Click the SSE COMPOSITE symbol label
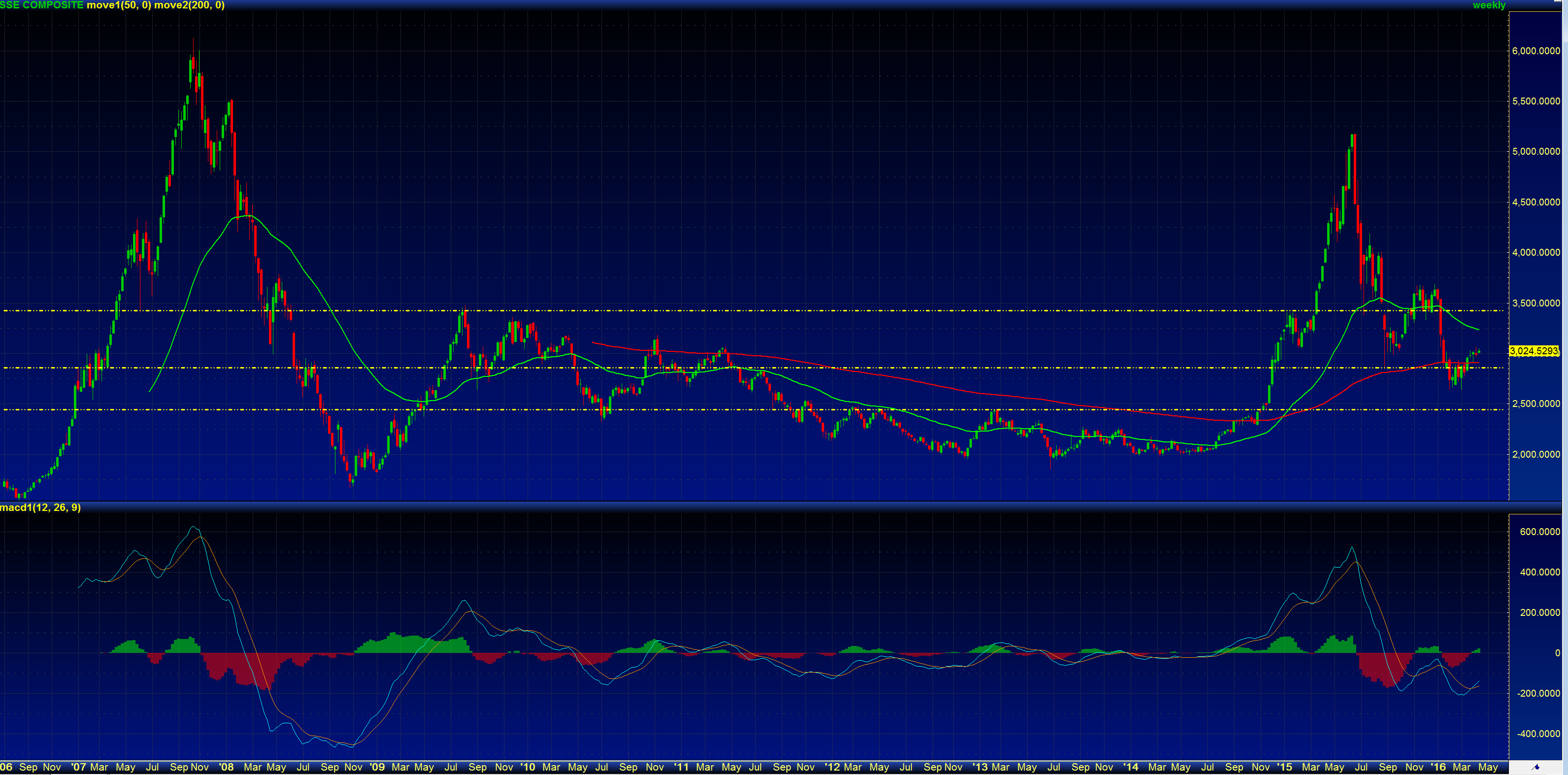Image resolution: width=1568 pixels, height=775 pixels. click(41, 5)
